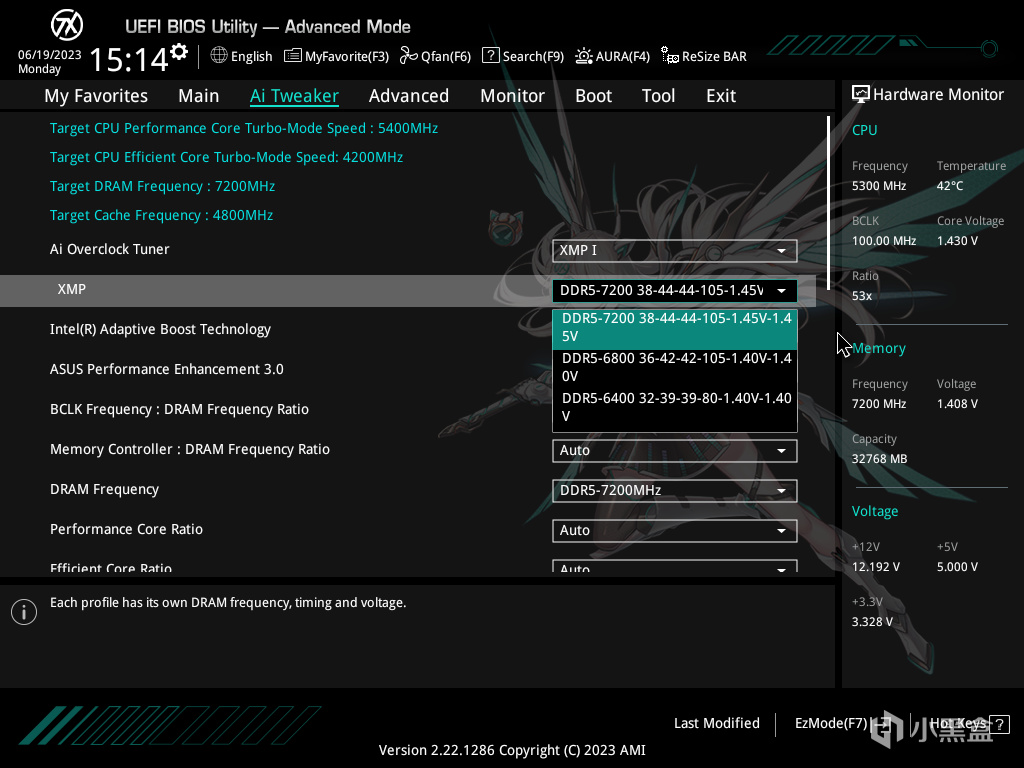Click Target CPU Efficient Core Turbo-Mode Speed text
1024x768 pixels.
pyautogui.click(x=226, y=157)
